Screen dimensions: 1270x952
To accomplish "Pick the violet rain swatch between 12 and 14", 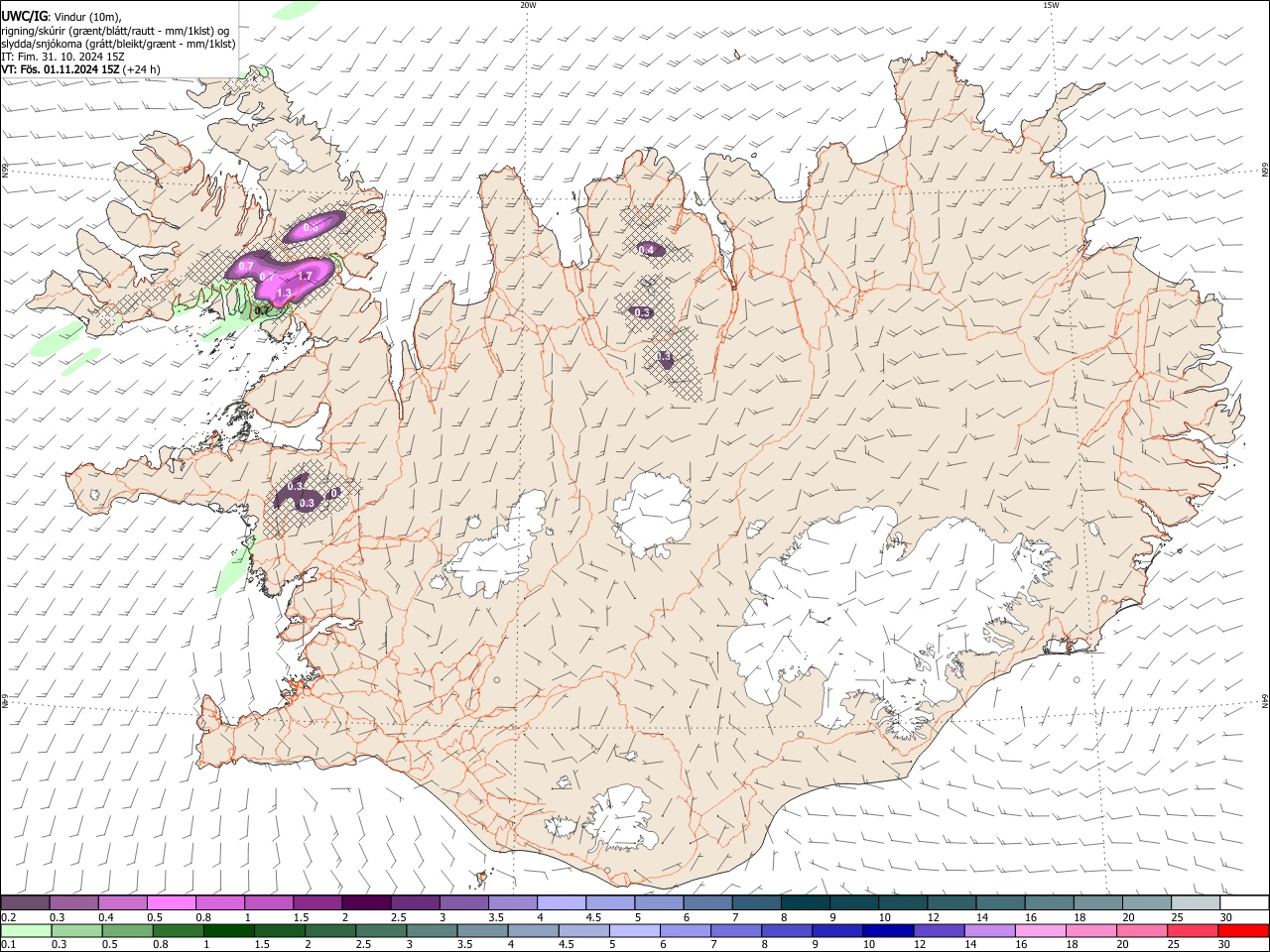I will click(939, 931).
